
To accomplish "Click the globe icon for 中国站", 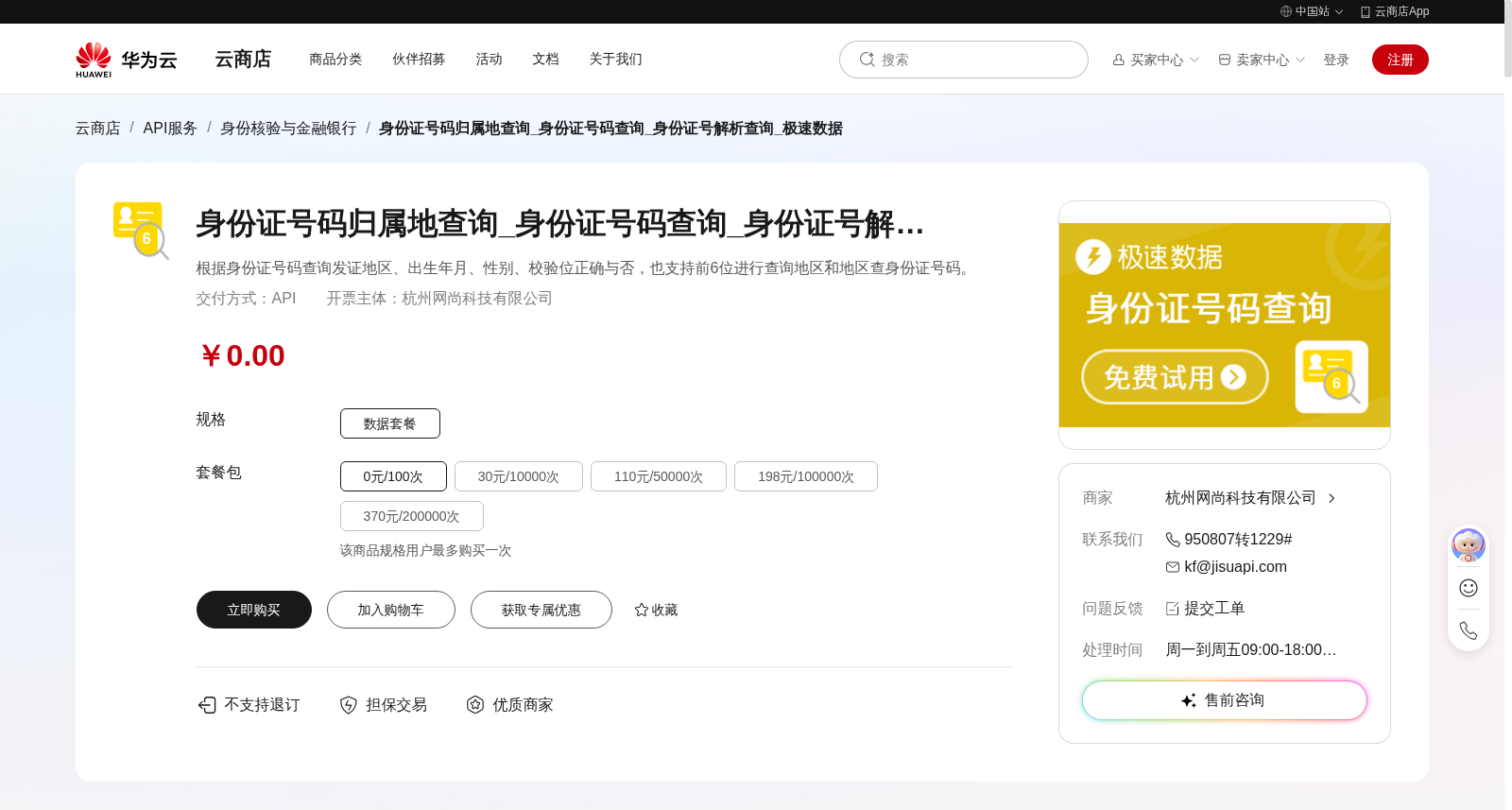I will tap(1286, 11).
